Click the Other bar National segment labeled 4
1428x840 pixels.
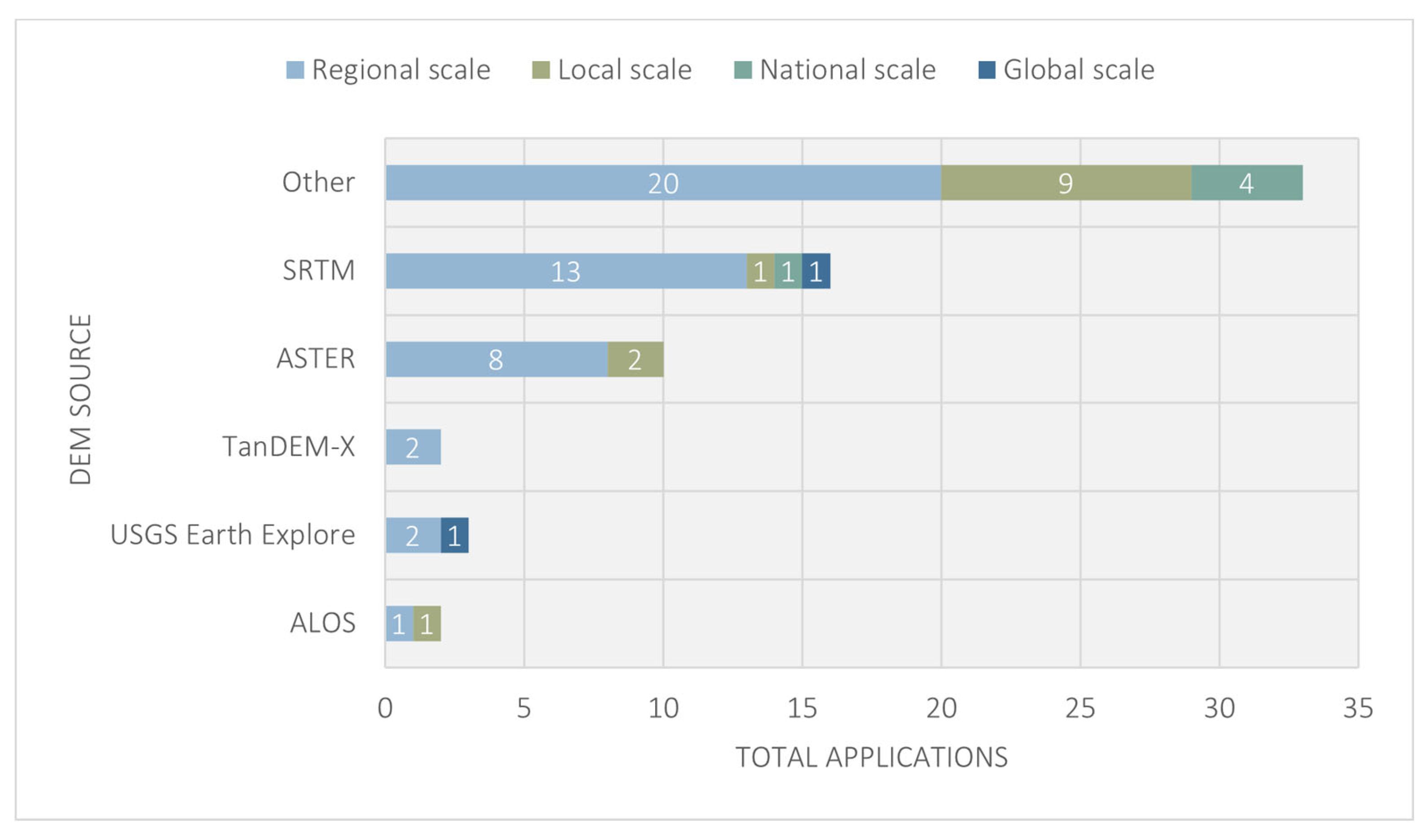pos(1246,183)
